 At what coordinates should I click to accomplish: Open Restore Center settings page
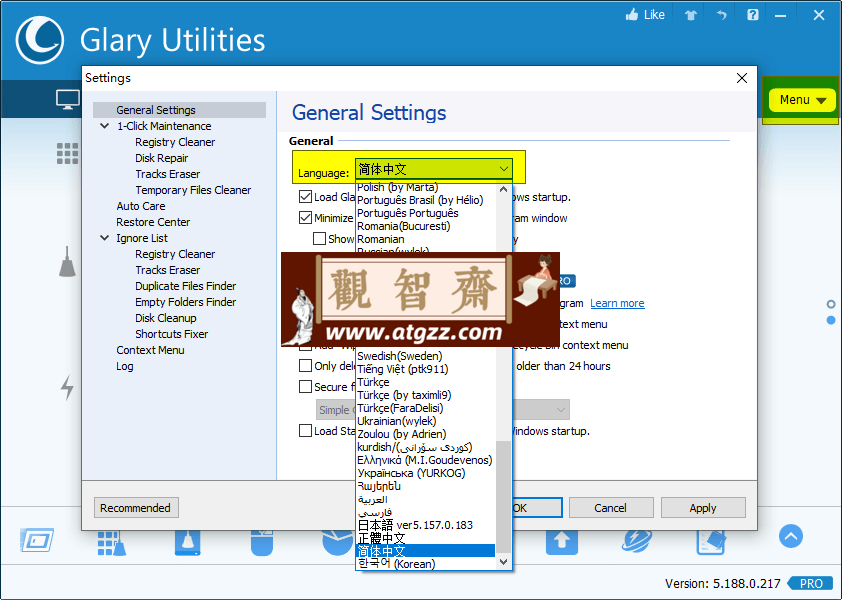click(153, 222)
